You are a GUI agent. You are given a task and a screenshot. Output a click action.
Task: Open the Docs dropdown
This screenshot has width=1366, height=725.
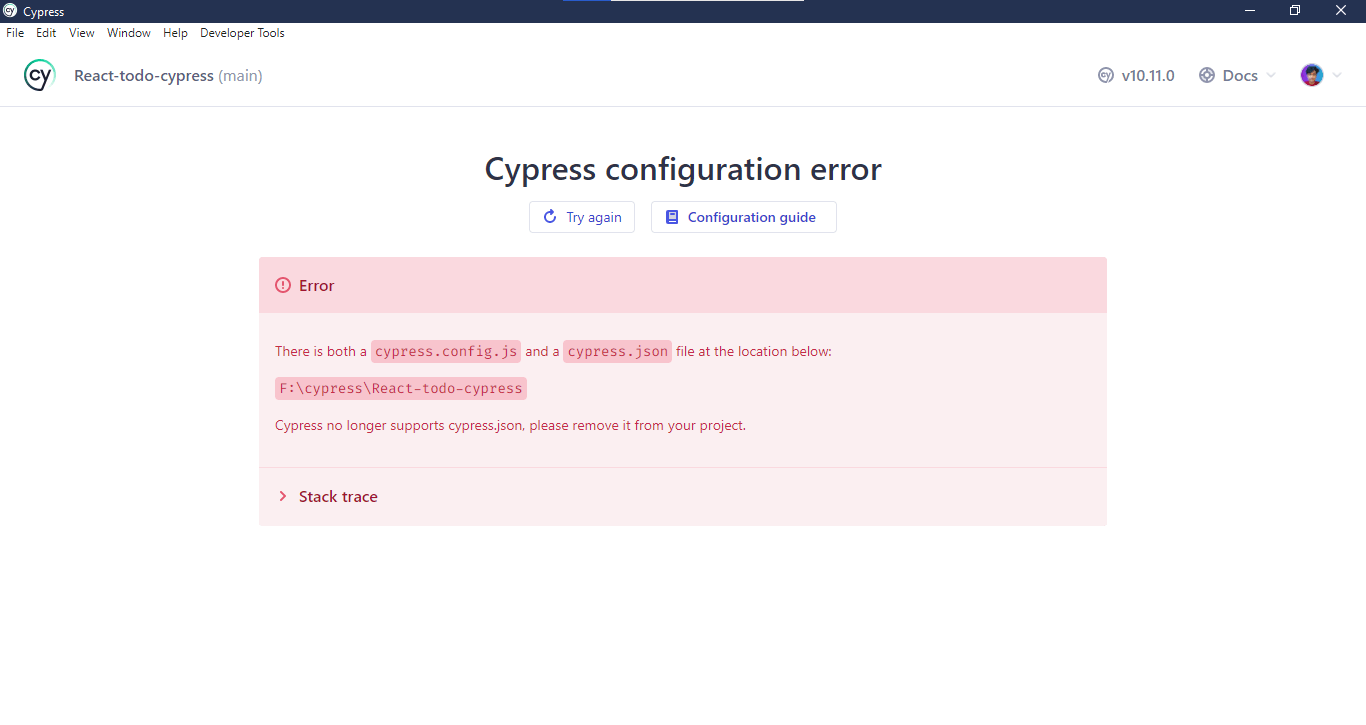point(1238,75)
